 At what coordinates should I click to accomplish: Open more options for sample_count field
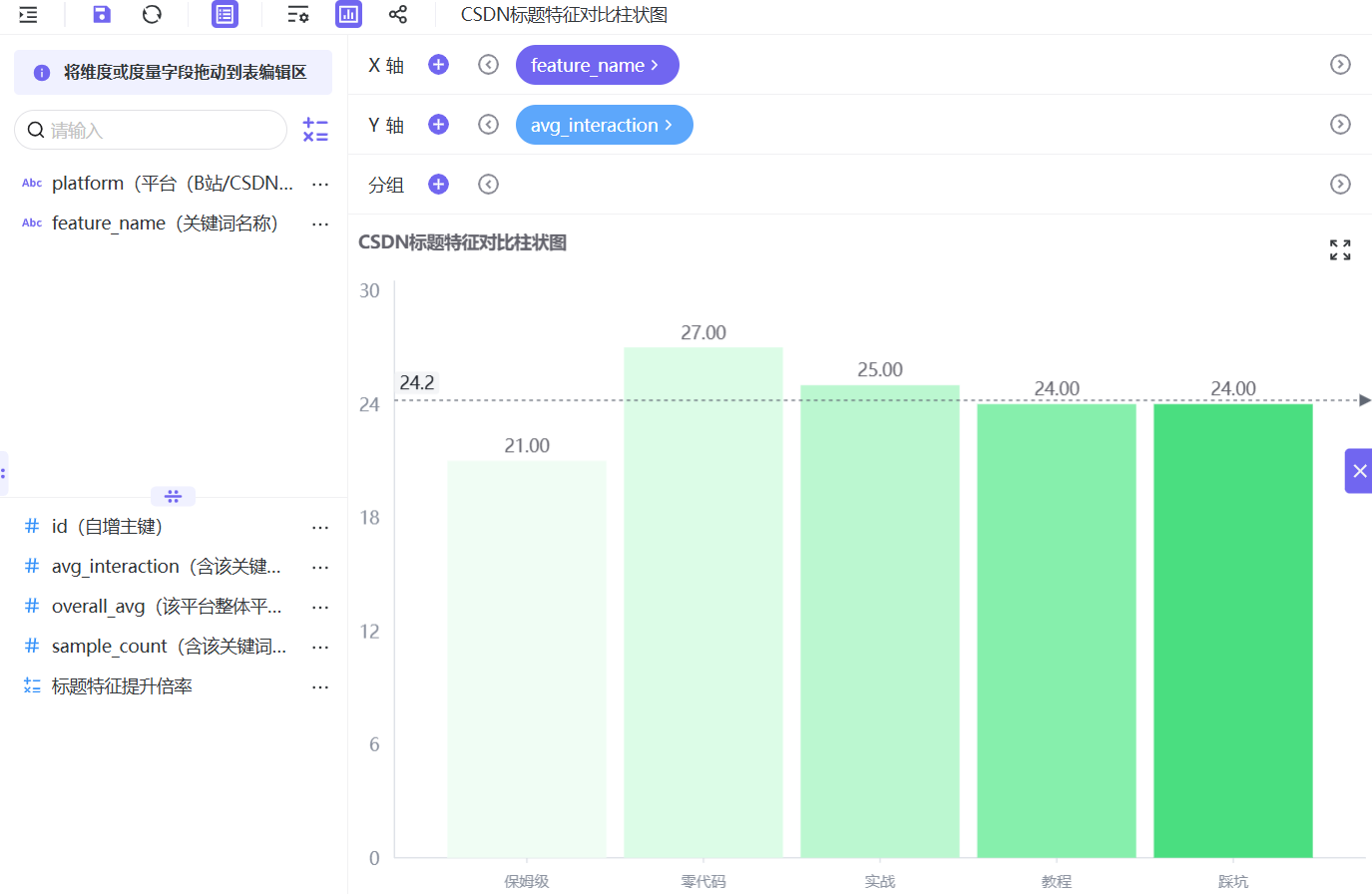coord(320,647)
